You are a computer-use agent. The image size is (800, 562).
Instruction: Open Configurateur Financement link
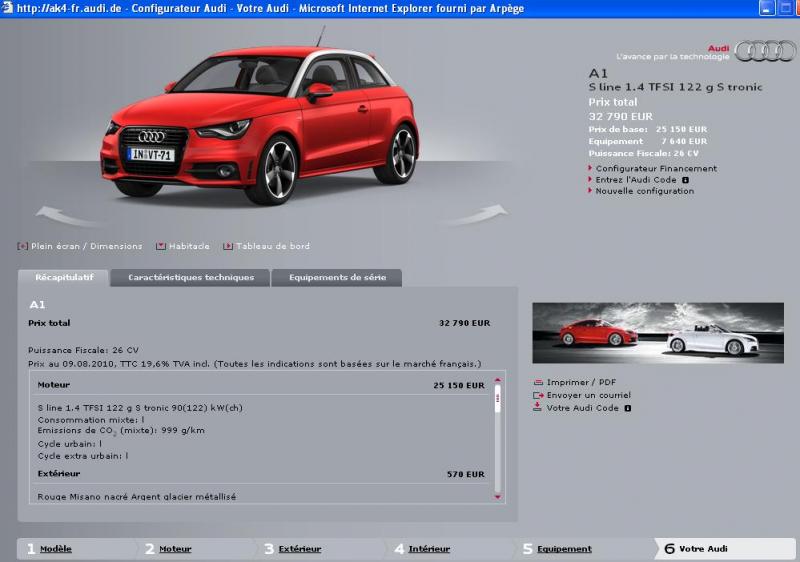click(656, 168)
